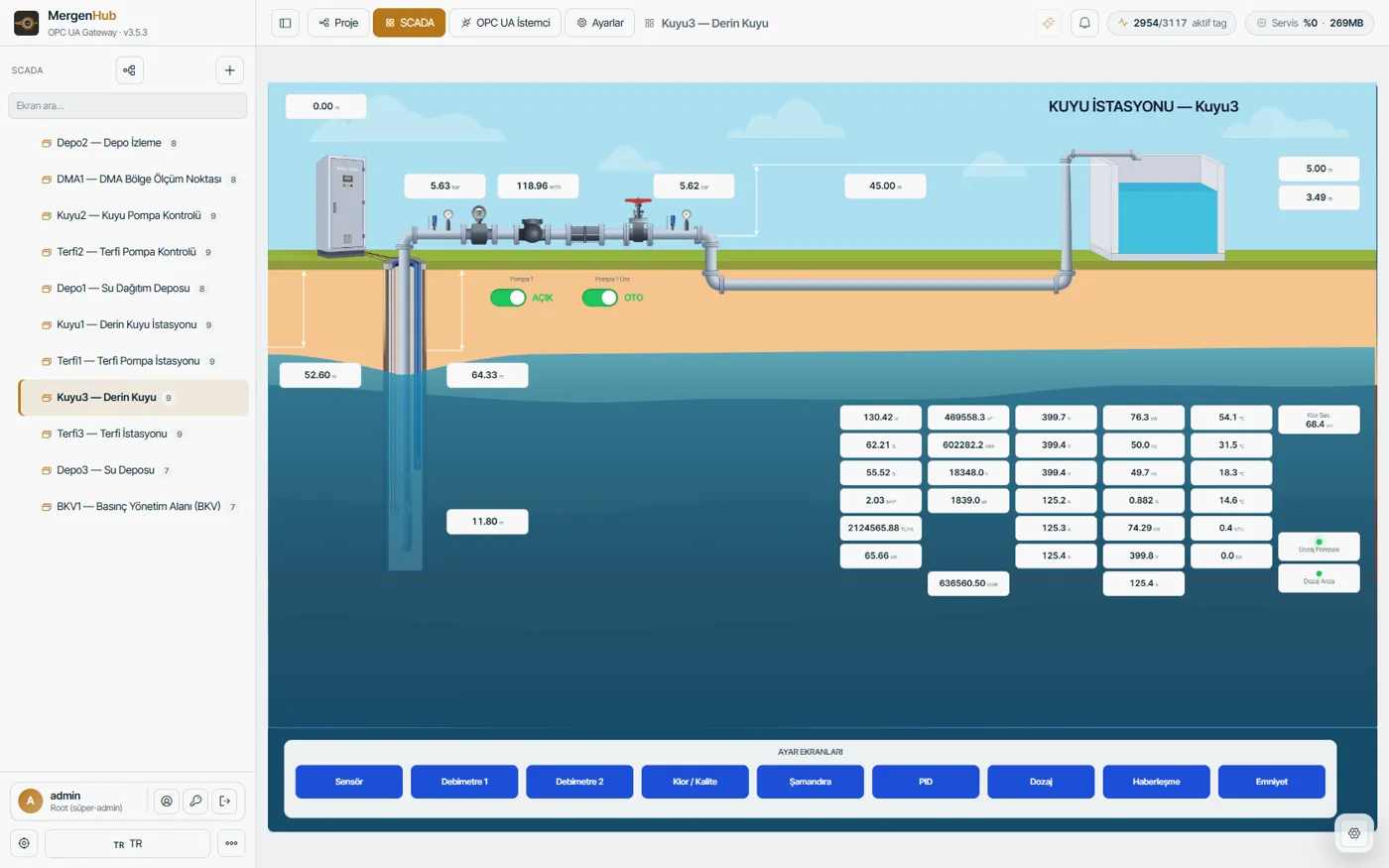The image size is (1389, 868).
Task: Click the water storage tank graphic
Action: point(1157,204)
